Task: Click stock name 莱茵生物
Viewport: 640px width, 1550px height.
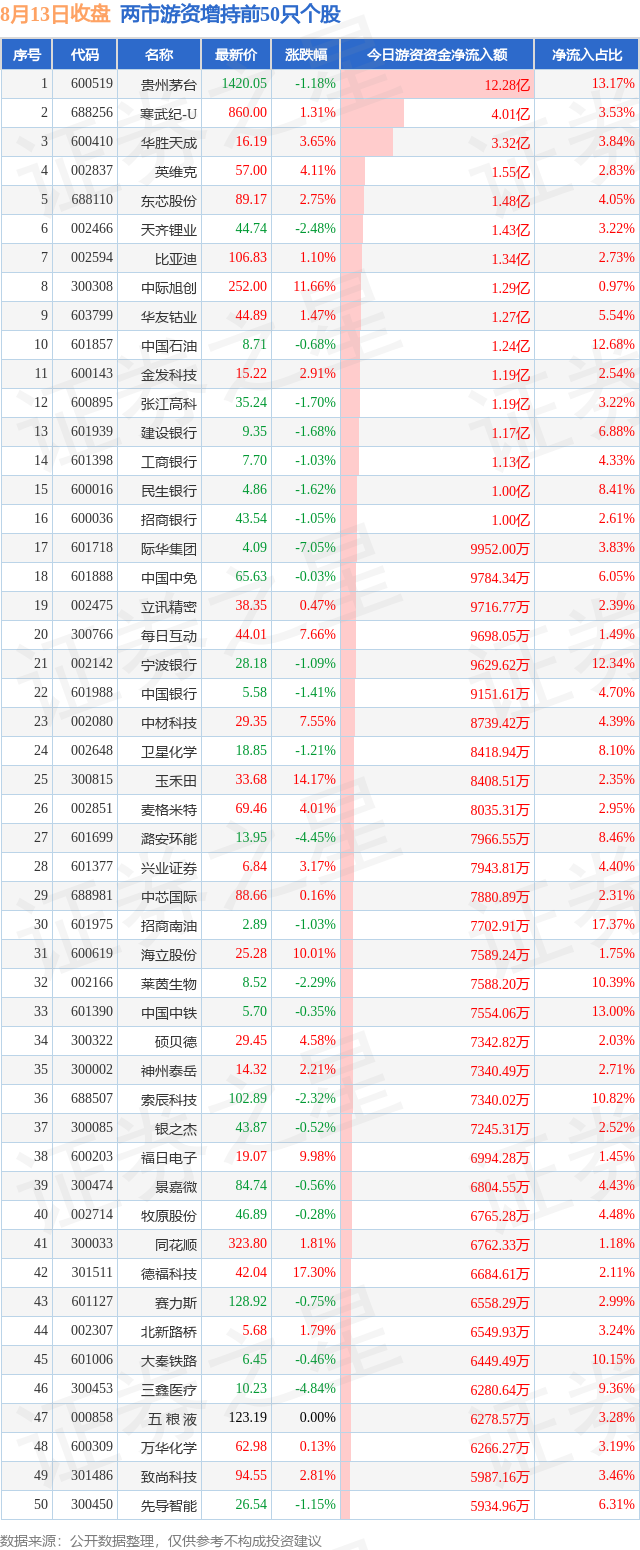Action: coord(169,983)
